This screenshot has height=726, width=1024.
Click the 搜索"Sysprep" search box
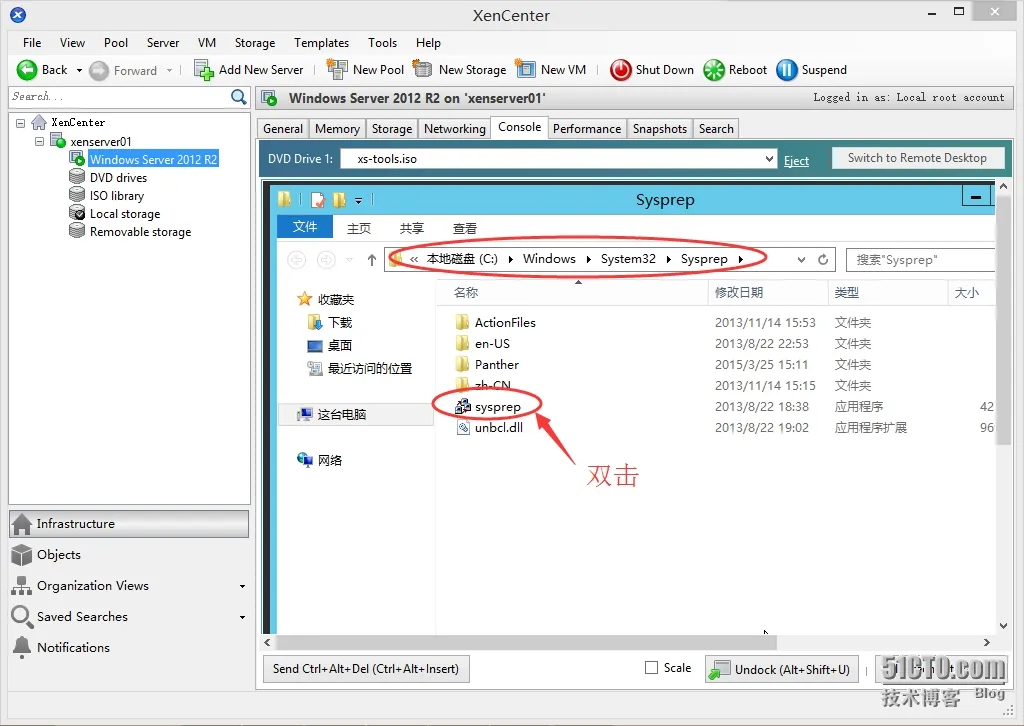coord(921,260)
